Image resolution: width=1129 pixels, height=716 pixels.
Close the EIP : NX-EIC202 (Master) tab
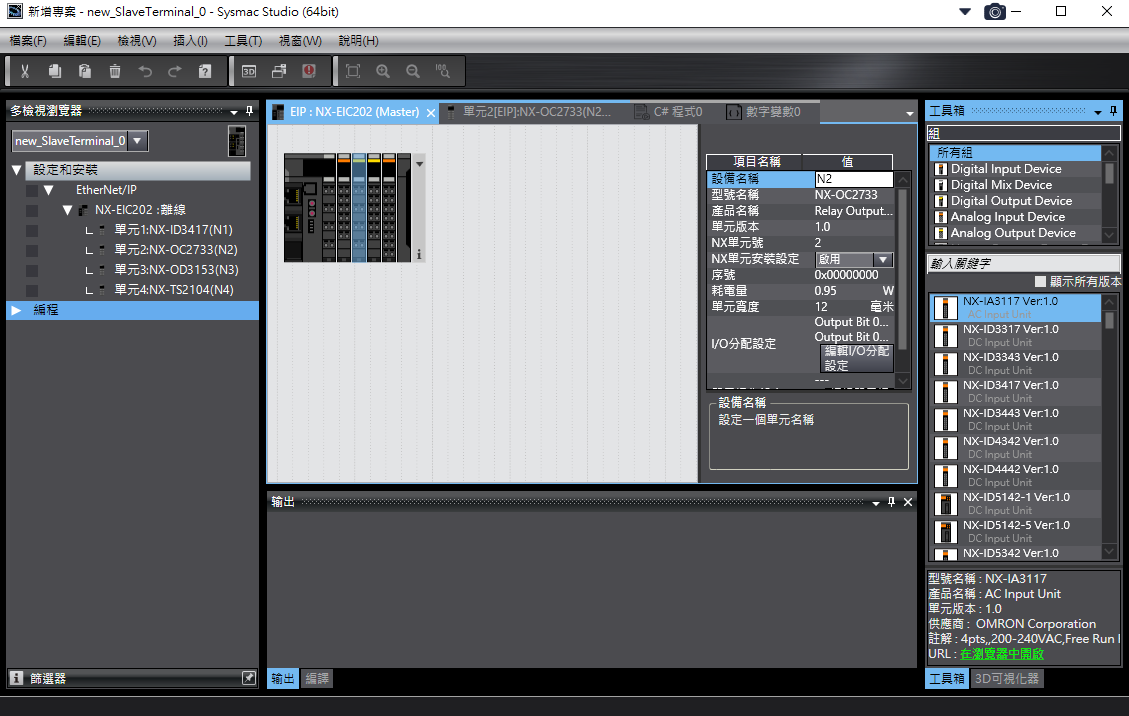(x=431, y=113)
